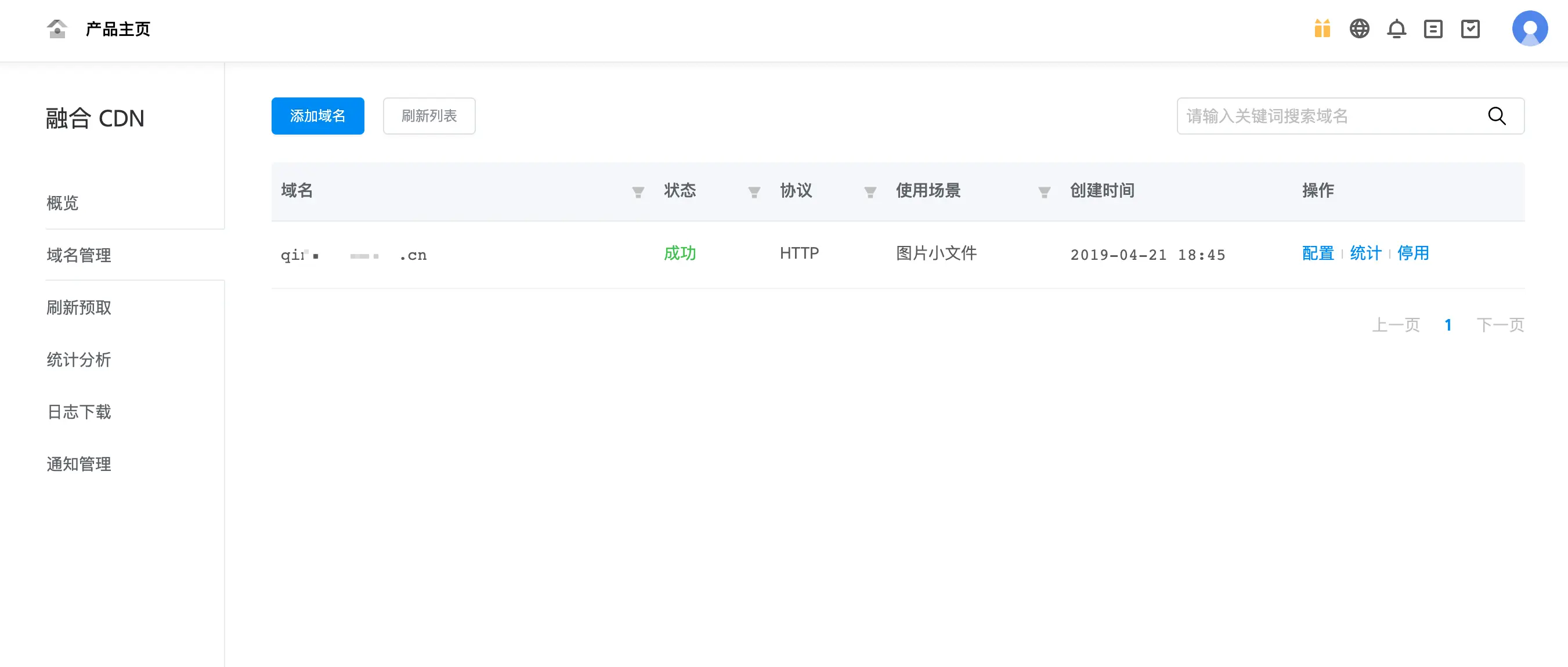Go to 概览 in the sidebar
This screenshot has height=667, width=1568.
(x=63, y=202)
